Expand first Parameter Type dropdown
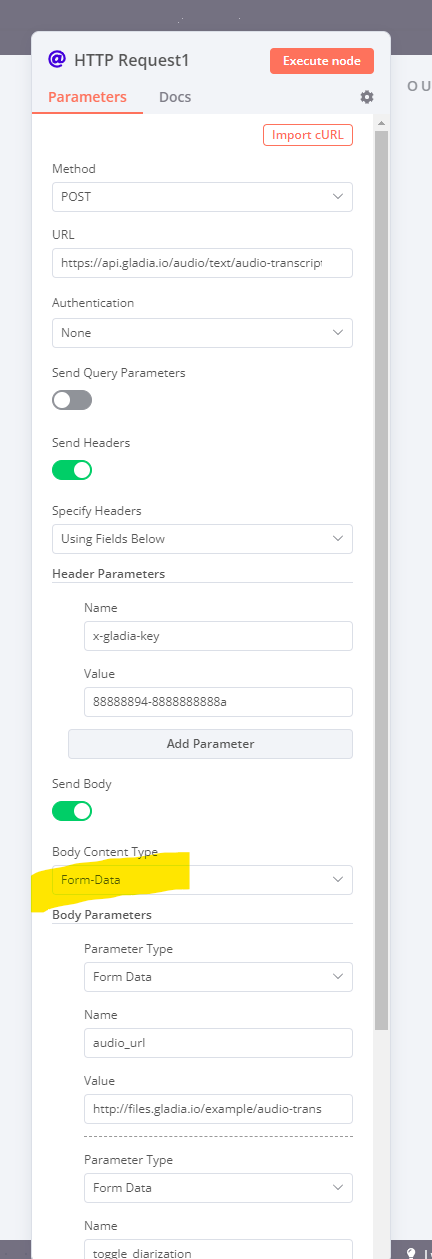Viewport: 432px width, 1259px height. point(218,977)
